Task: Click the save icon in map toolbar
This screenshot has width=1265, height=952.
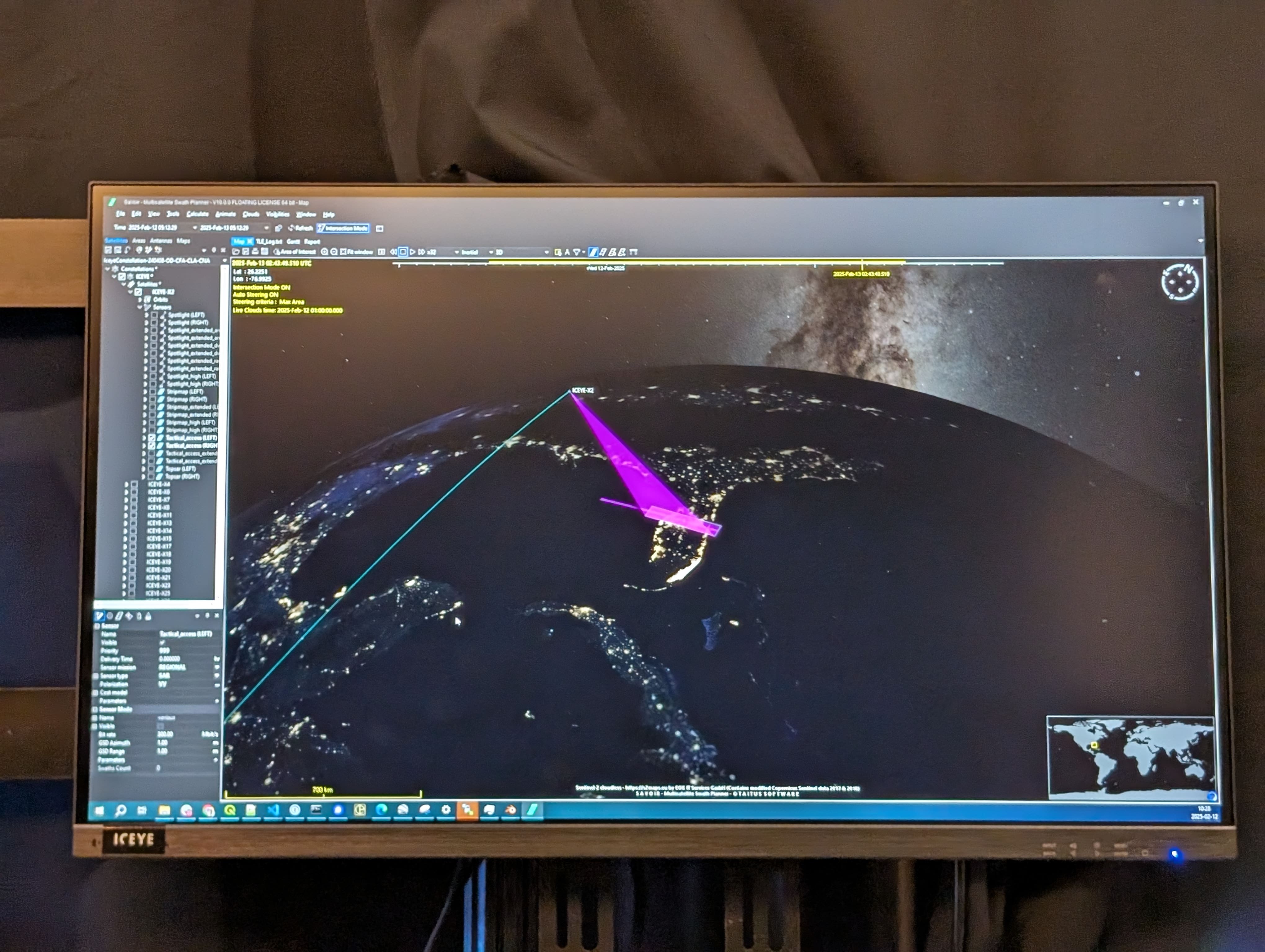Action: pos(245,251)
